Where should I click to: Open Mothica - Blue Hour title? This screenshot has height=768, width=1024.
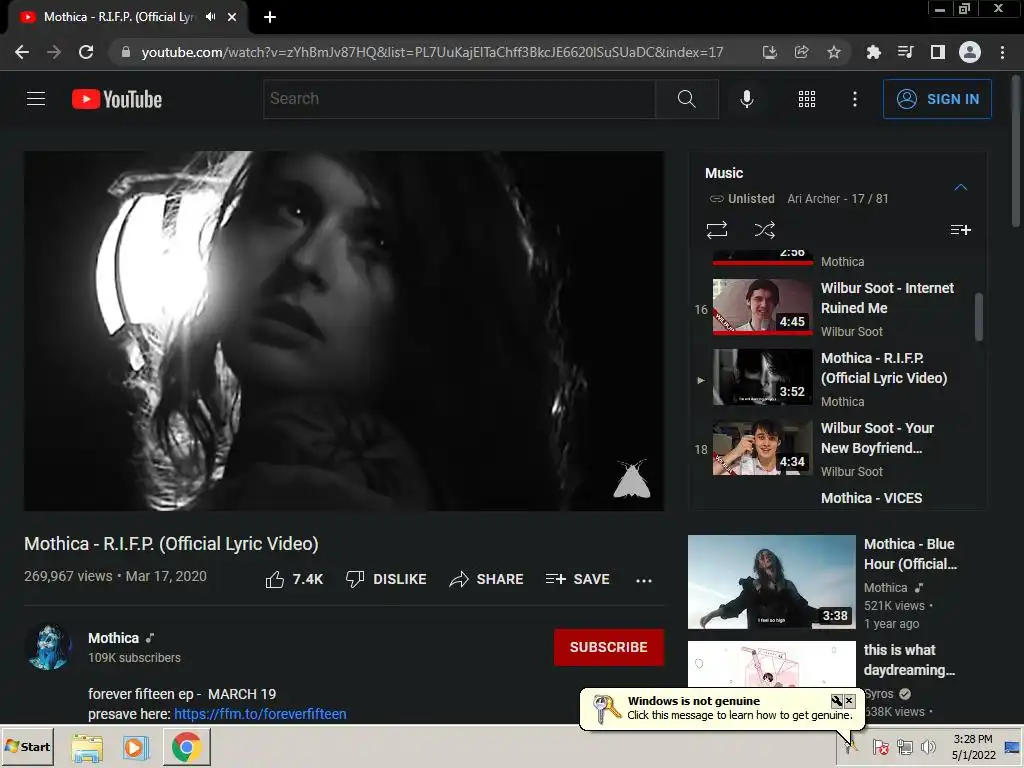[x=910, y=554]
